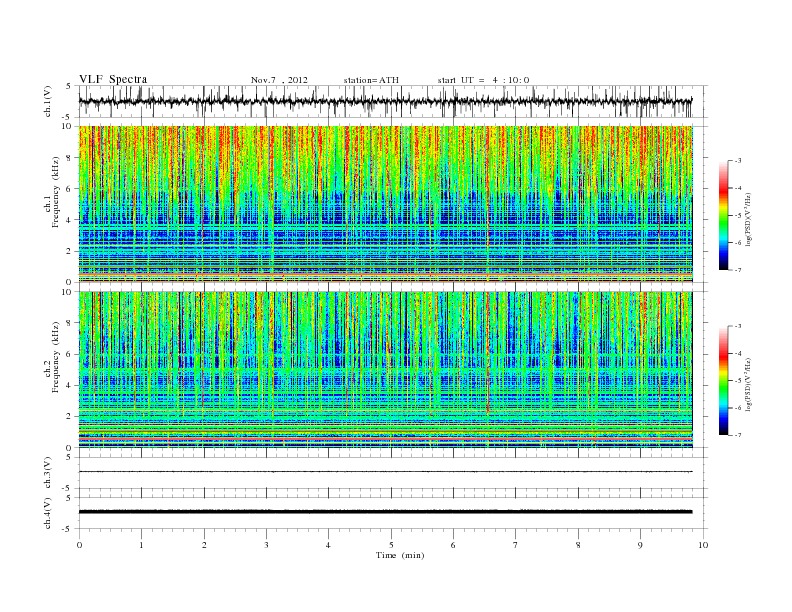
Task: Select the "start UT = 4 :10: 0" text
Action: pos(483,80)
